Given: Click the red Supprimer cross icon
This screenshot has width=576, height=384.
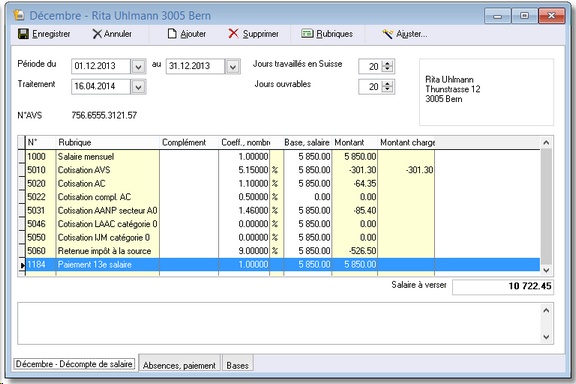Looking at the screenshot, I should (233, 34).
